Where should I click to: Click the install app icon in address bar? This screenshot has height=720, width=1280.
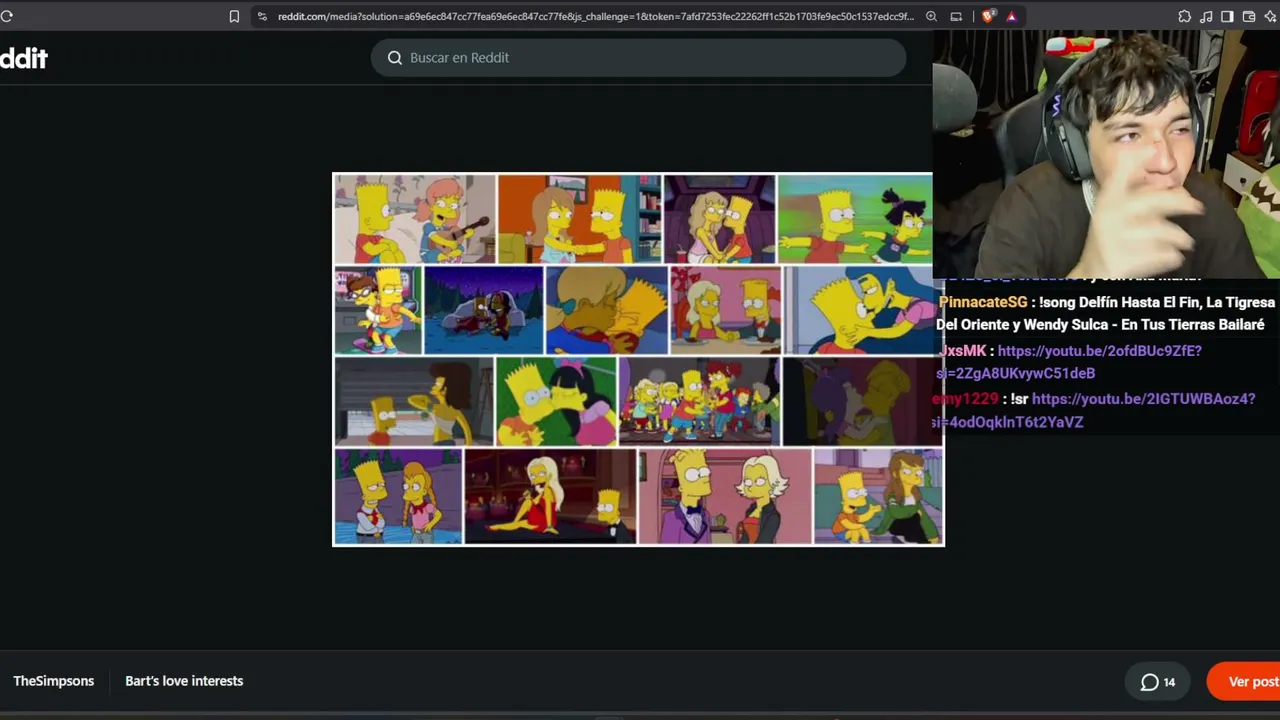956,16
